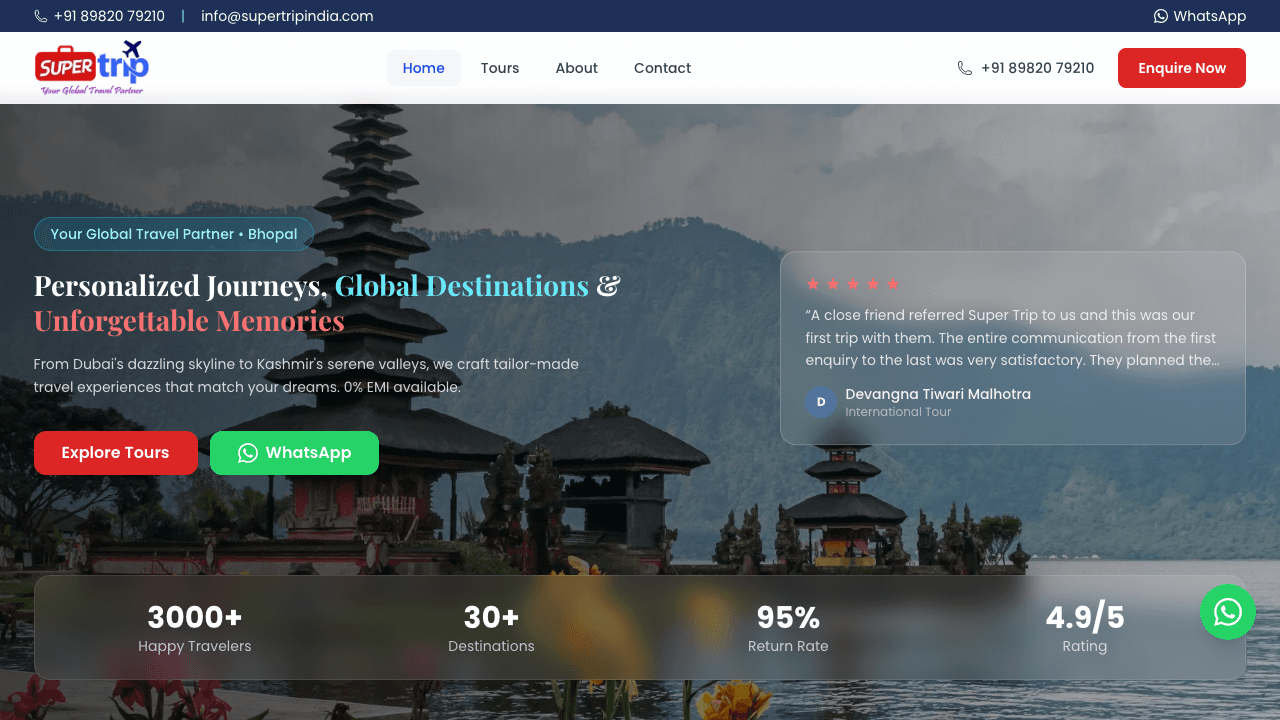Click the reviewer avatar with letter D
The width and height of the screenshot is (1280, 720).
pyautogui.click(x=821, y=402)
